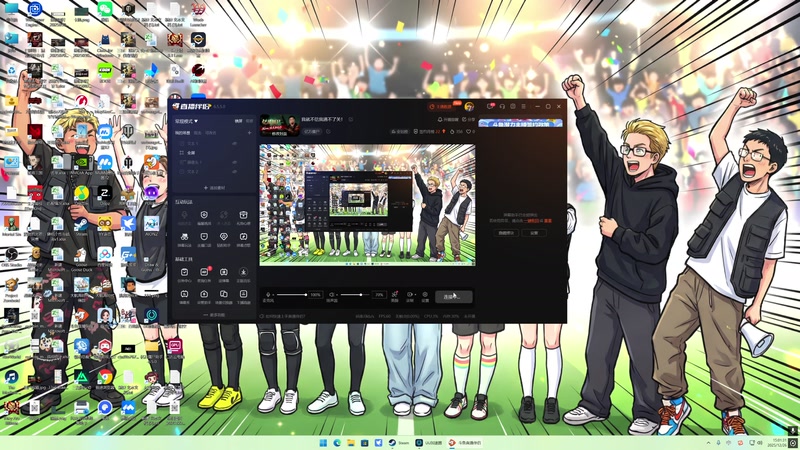Open Steam from the taskbar

coord(399,443)
